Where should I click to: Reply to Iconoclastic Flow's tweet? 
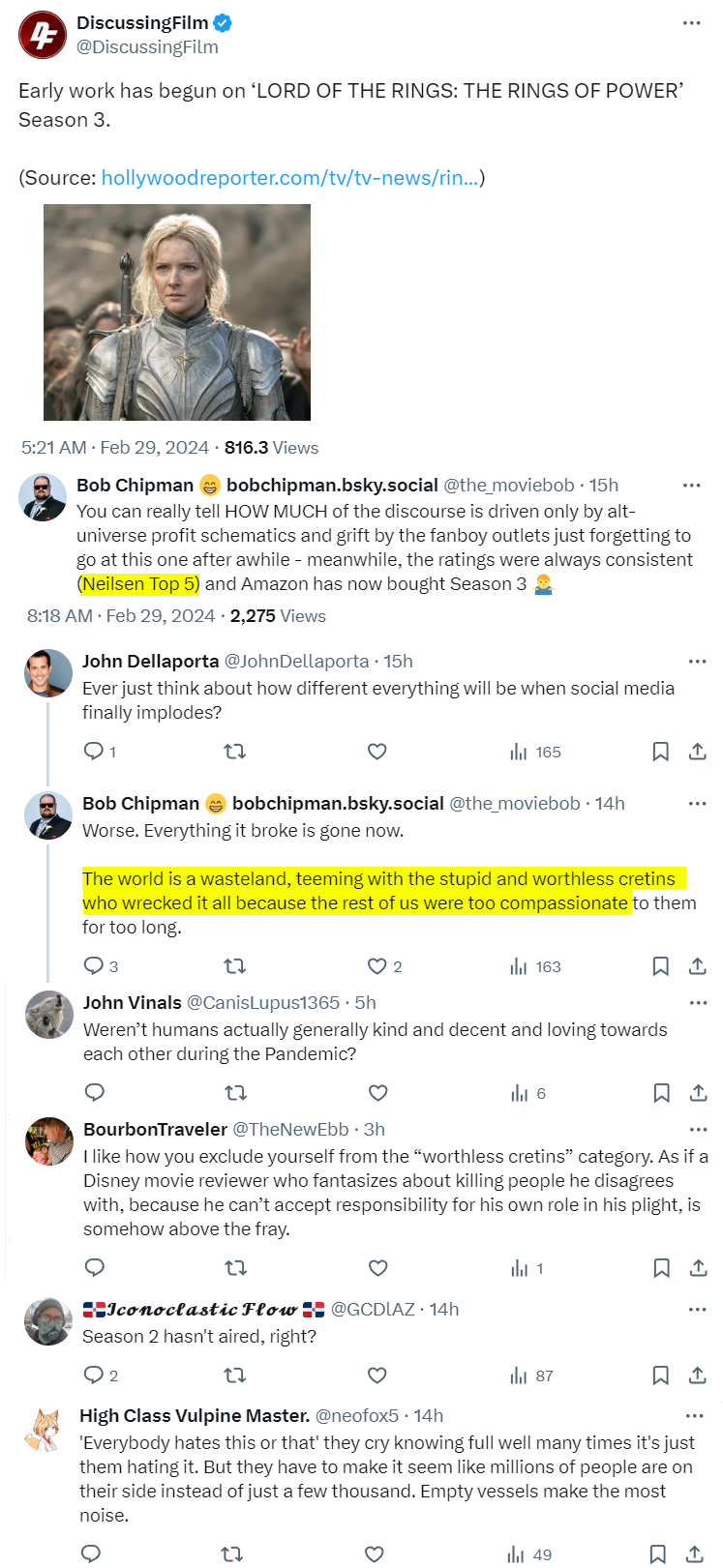(94, 1376)
